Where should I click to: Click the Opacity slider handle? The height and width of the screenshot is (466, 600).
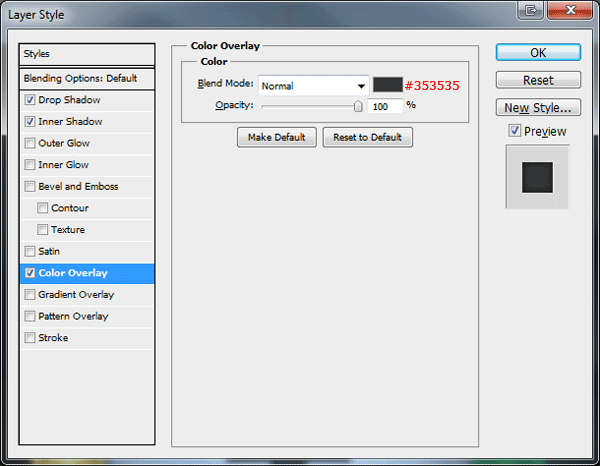pyautogui.click(x=358, y=106)
